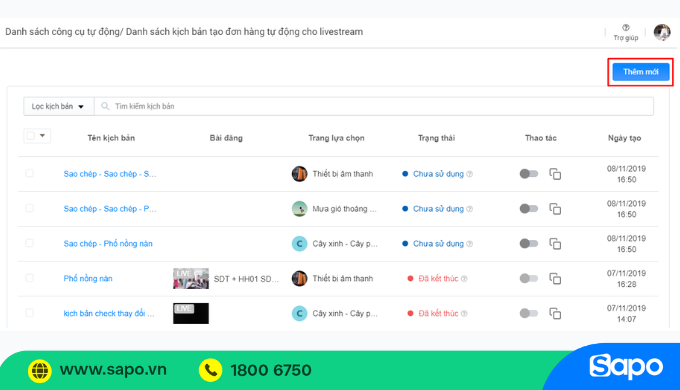Viewport: 680px width, 390px height.
Task: Toggle switch for Phố nồng nàn row
Action: coord(529,278)
